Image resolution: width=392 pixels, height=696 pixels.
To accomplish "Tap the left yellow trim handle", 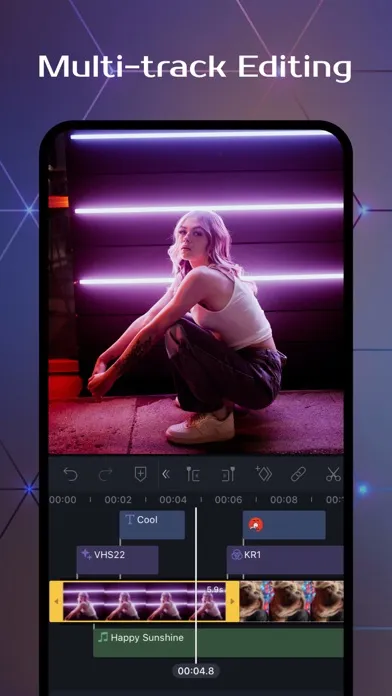I will [x=56, y=601].
